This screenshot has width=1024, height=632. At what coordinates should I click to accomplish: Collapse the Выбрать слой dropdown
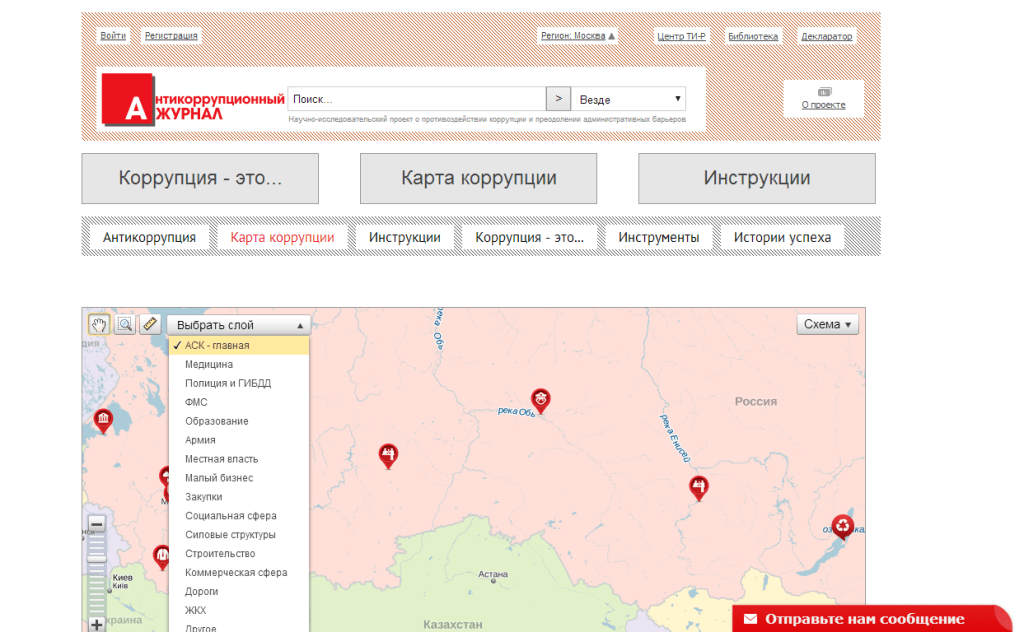pyautogui.click(x=237, y=323)
